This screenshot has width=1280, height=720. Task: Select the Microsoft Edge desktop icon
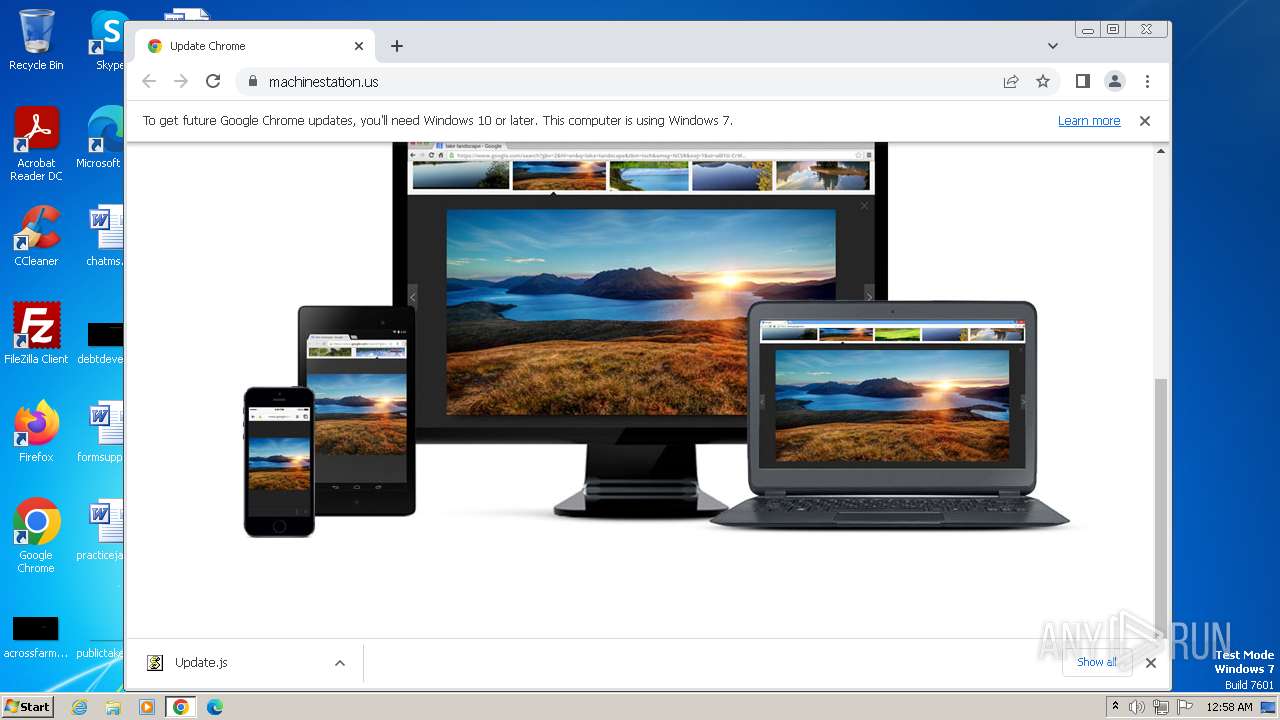pyautogui.click(x=101, y=138)
